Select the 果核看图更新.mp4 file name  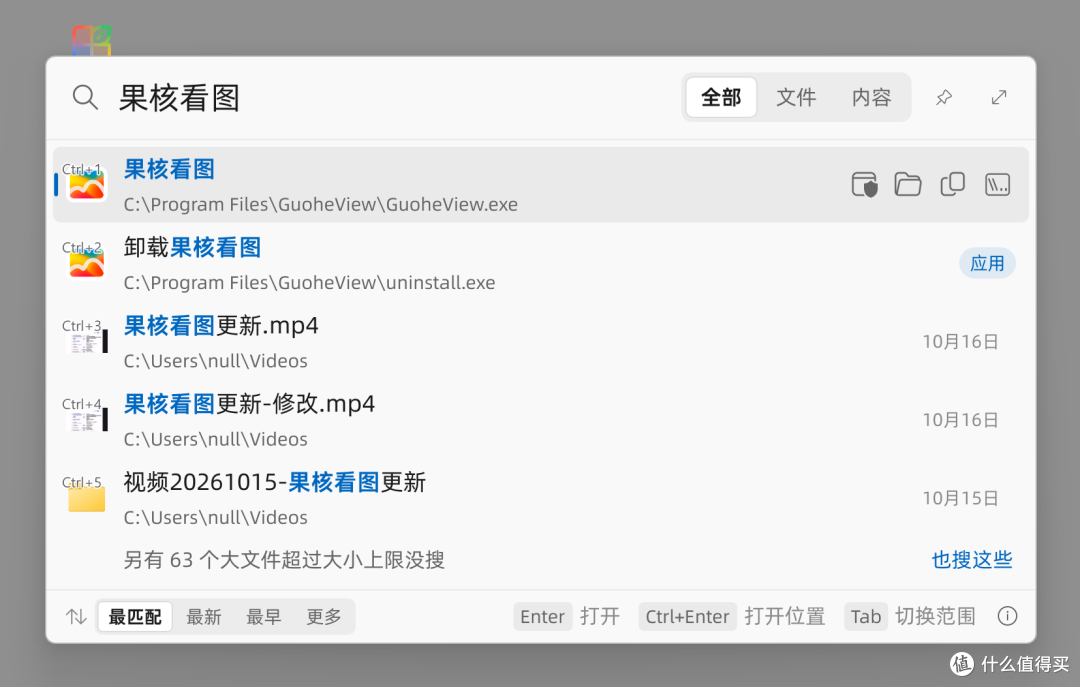pos(221,325)
